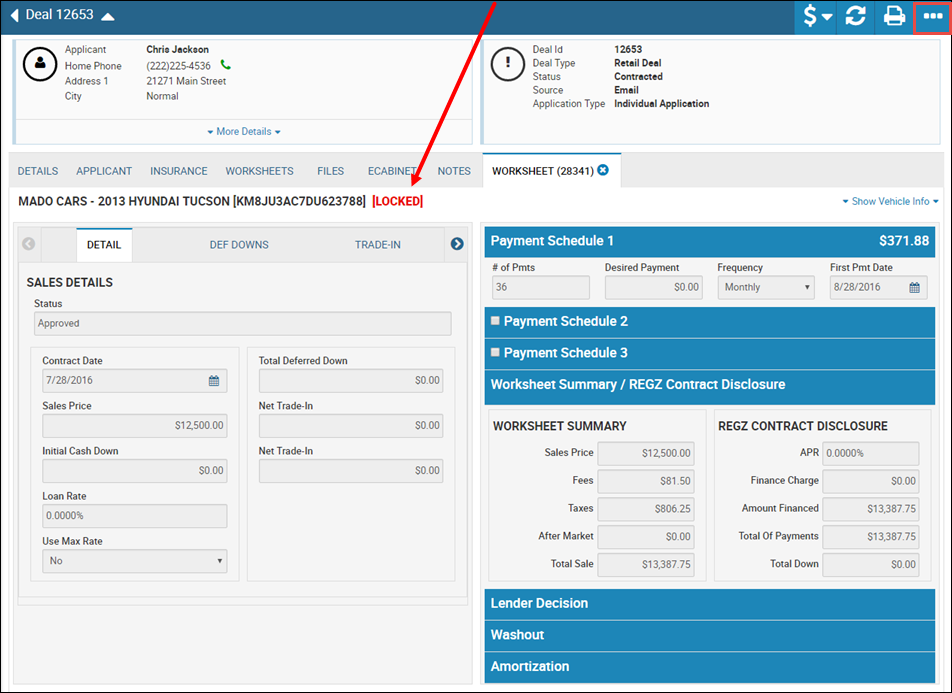This screenshot has height=693, width=952.
Task: Expand the Deal 12653 header triangle
Action: pyautogui.click(x=107, y=16)
